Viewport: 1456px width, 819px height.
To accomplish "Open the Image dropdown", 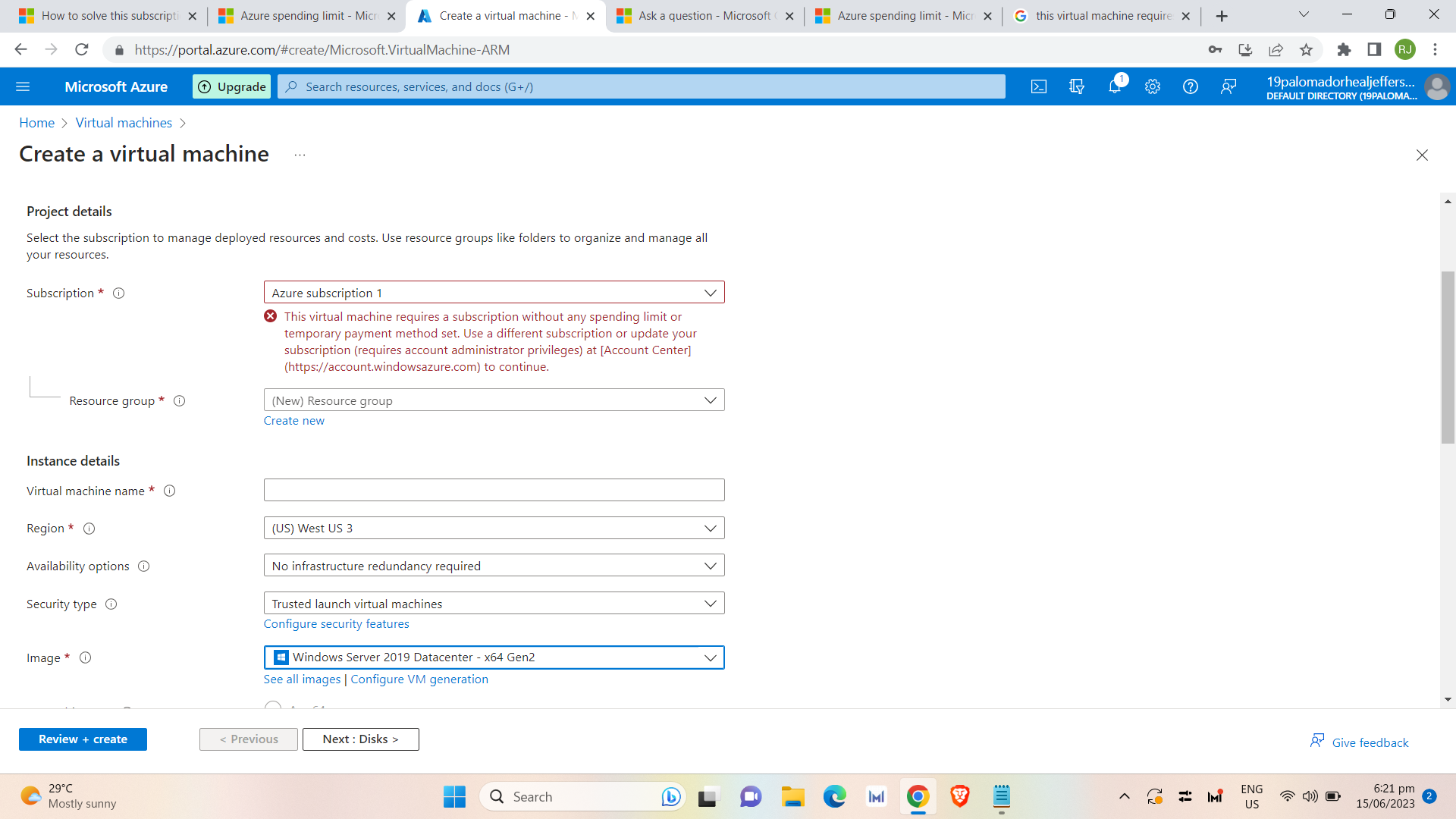I will point(494,657).
